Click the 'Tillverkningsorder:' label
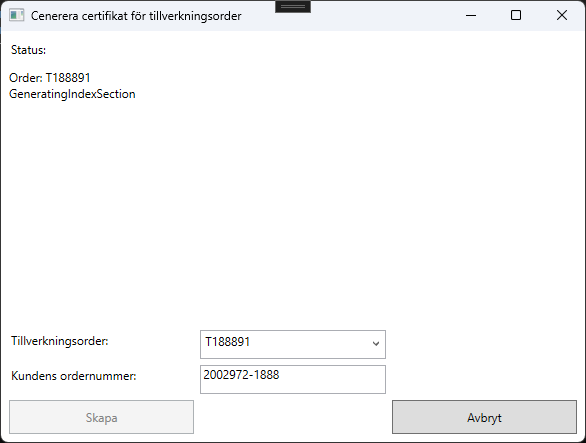 pyautogui.click(x=59, y=341)
